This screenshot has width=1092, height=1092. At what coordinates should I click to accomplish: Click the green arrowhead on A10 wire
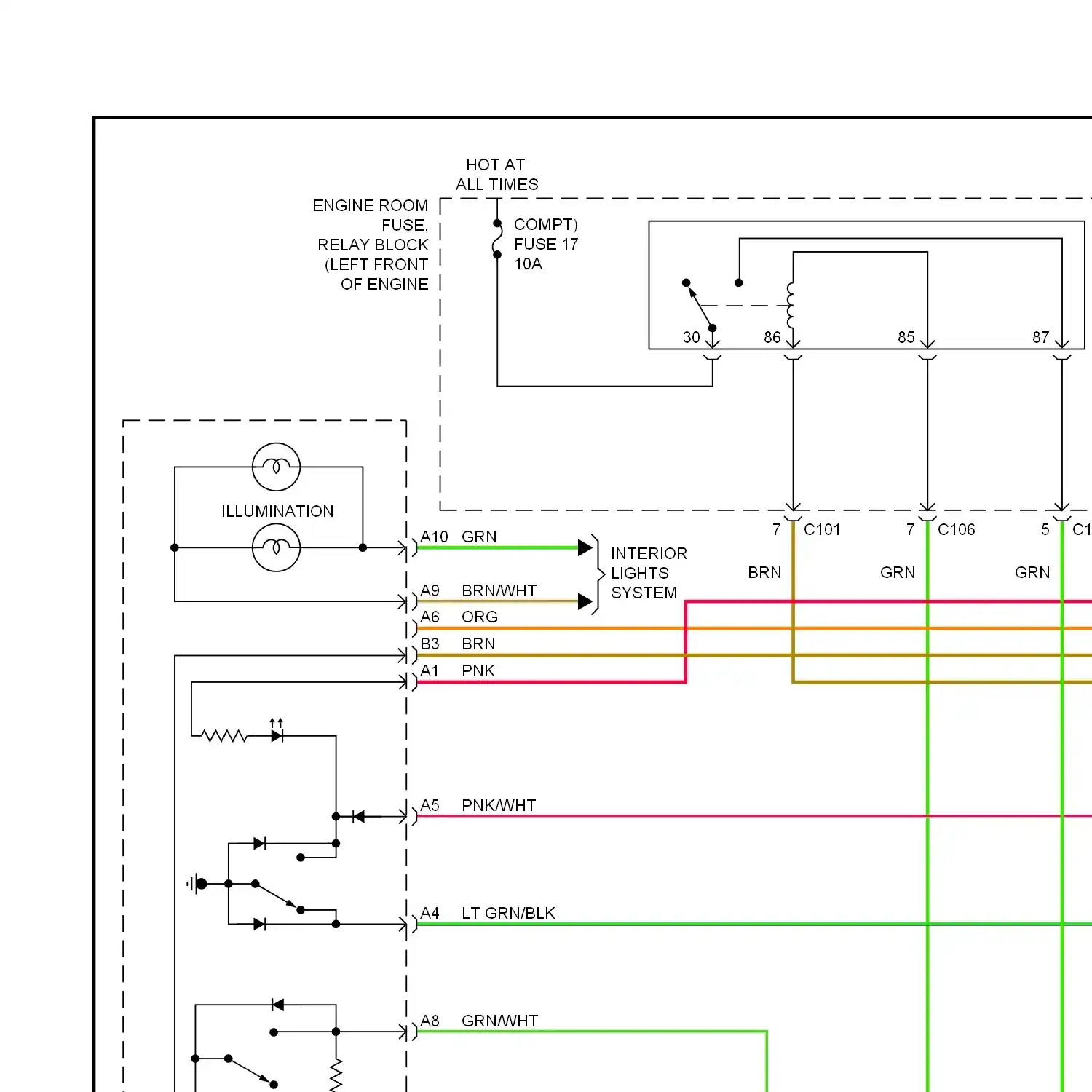[x=585, y=547]
